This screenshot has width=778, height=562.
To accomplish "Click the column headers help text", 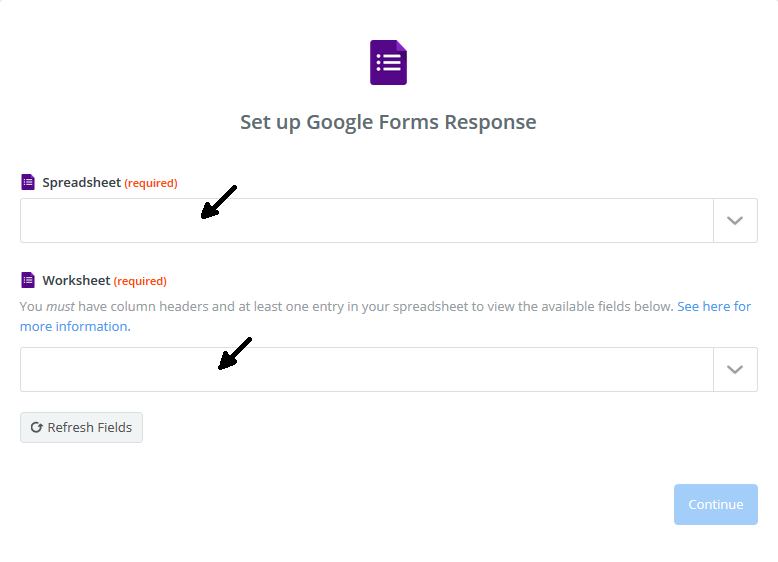I will pyautogui.click(x=348, y=307).
